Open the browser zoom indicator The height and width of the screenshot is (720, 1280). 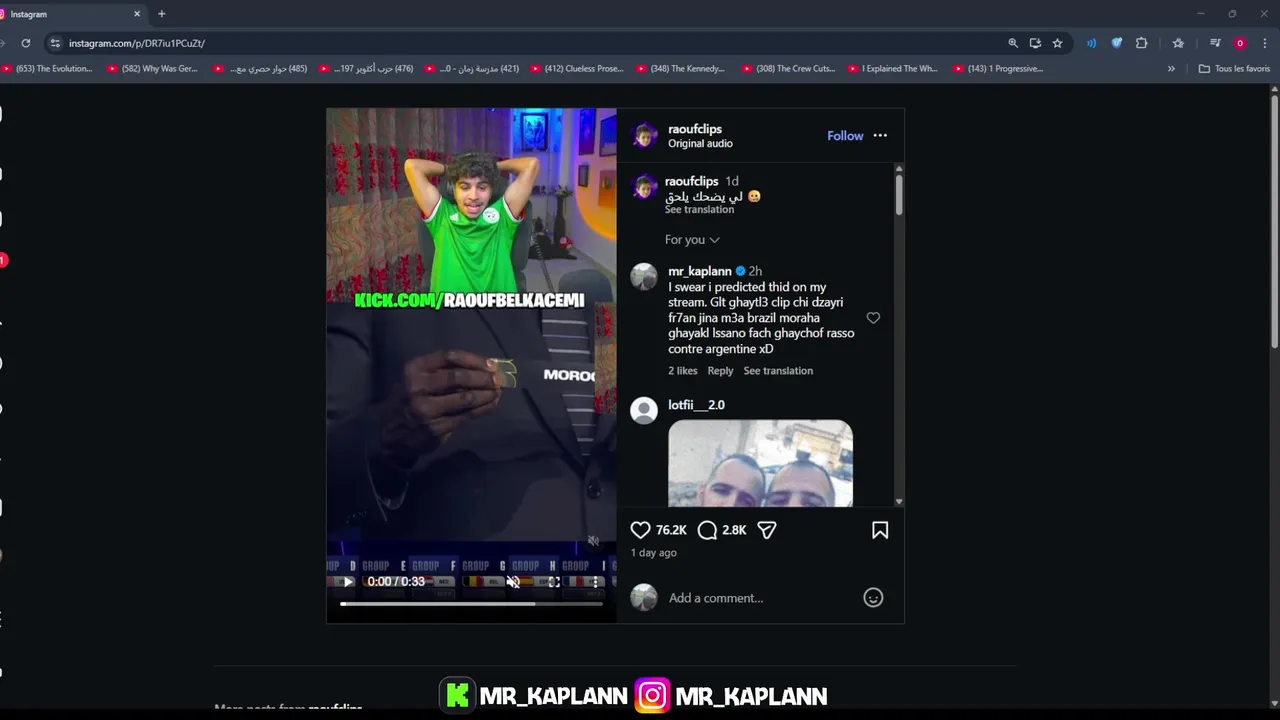(x=1013, y=43)
